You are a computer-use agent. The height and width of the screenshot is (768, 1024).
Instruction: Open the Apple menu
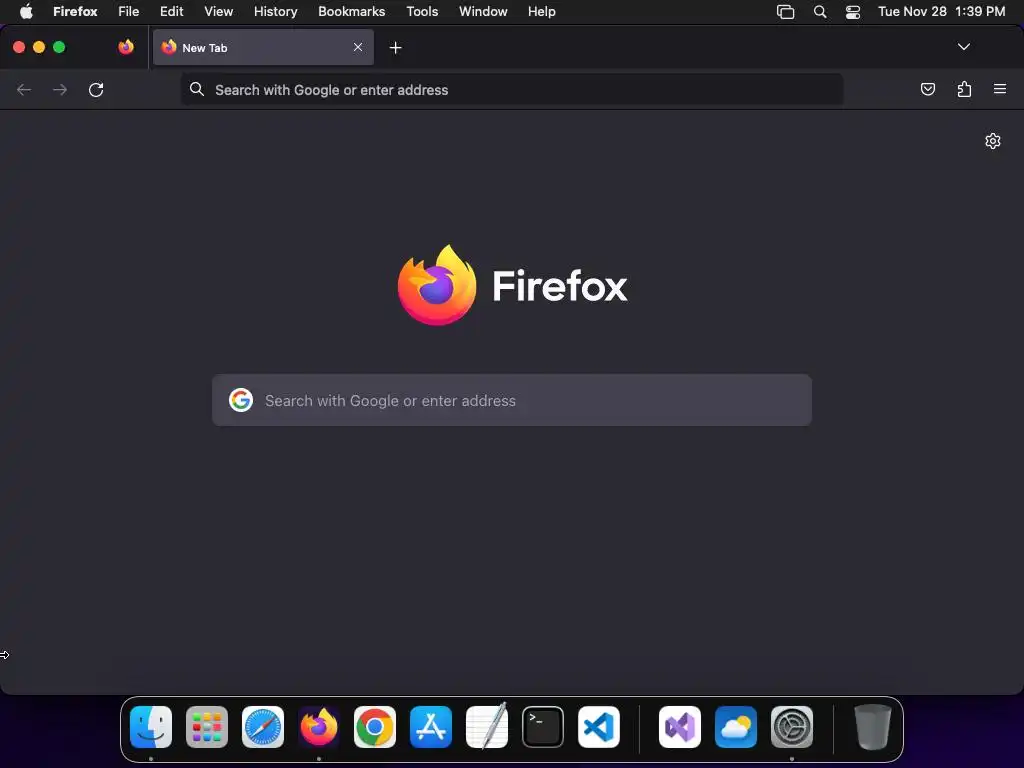click(26, 11)
